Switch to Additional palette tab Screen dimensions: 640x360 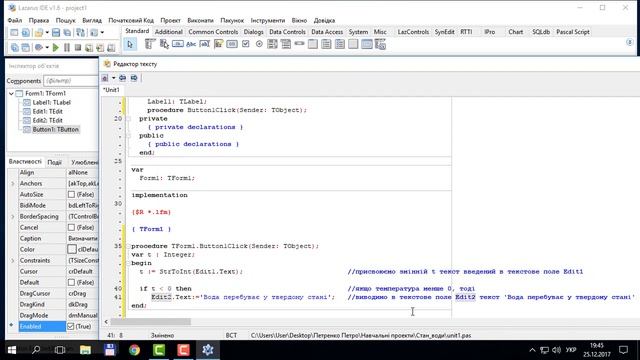169,32
